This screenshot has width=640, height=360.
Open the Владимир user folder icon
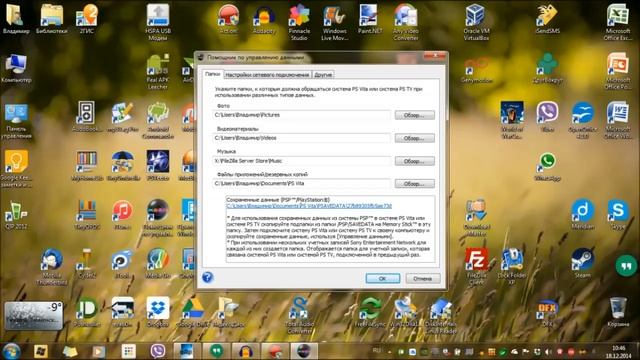point(16,19)
